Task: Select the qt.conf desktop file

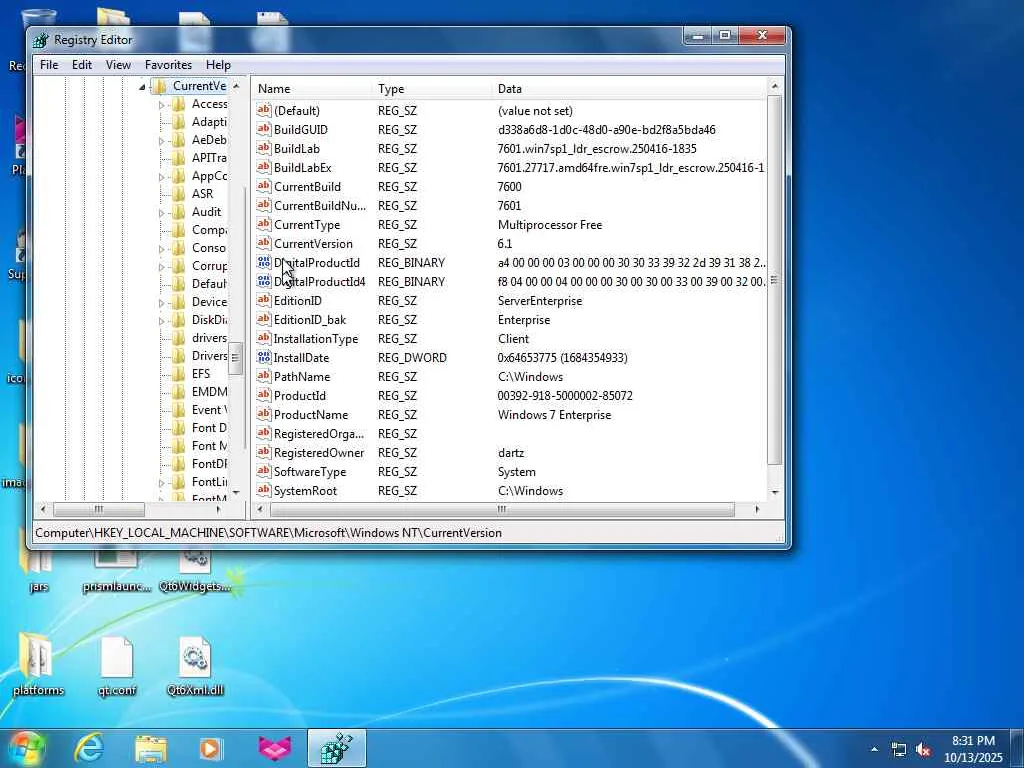Action: click(117, 667)
